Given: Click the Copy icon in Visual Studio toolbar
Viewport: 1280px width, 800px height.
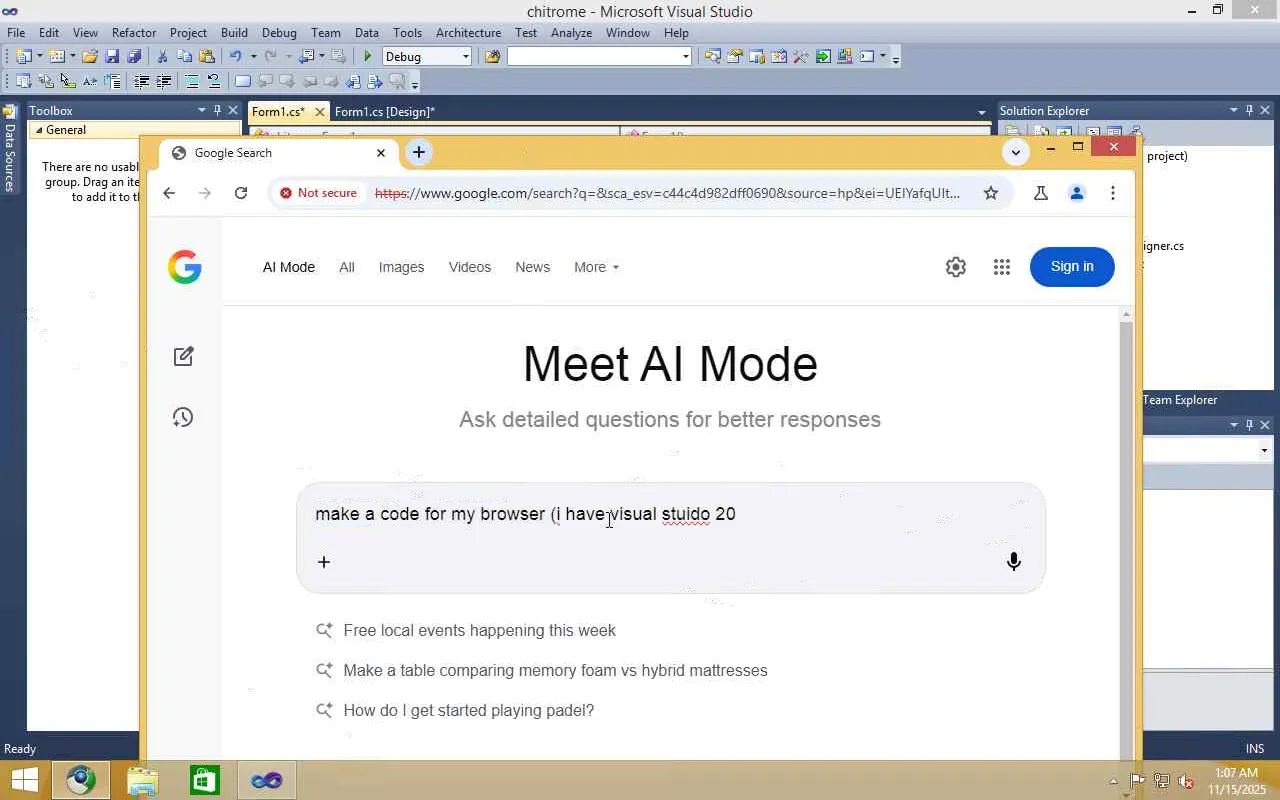Looking at the screenshot, I should pos(185,57).
